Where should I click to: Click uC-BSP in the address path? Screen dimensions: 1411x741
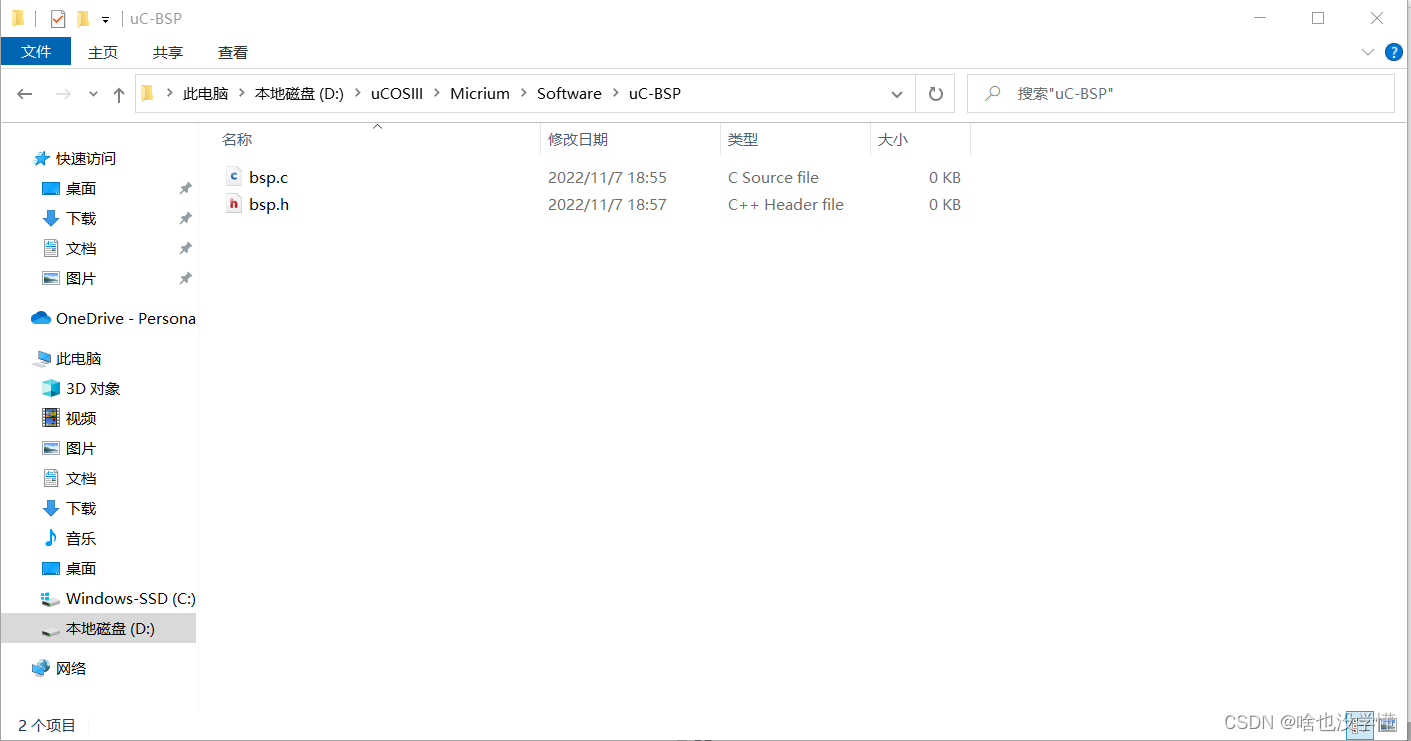pyautogui.click(x=655, y=93)
